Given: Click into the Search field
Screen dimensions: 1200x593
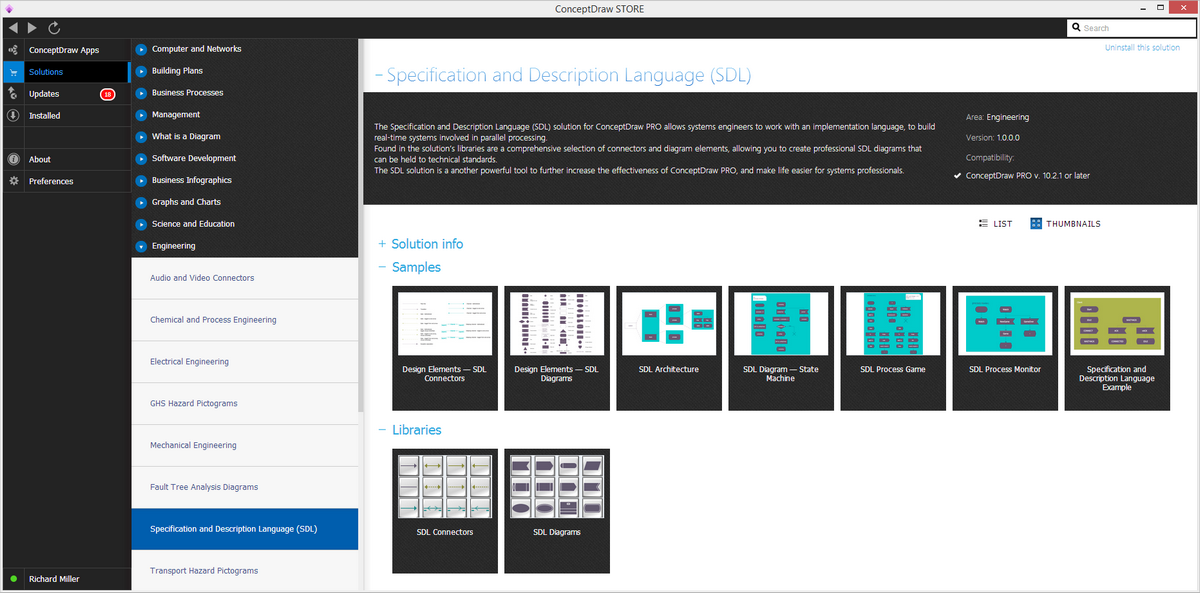Looking at the screenshot, I should point(1131,28).
